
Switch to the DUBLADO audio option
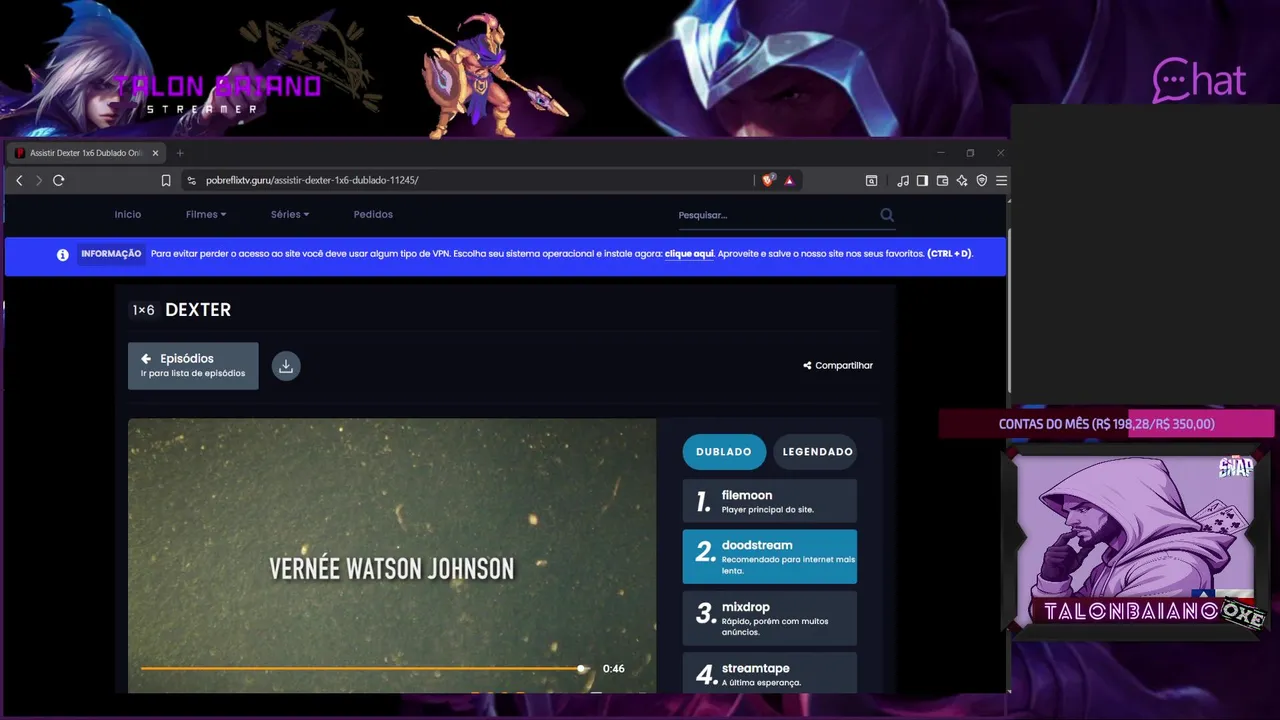724,452
